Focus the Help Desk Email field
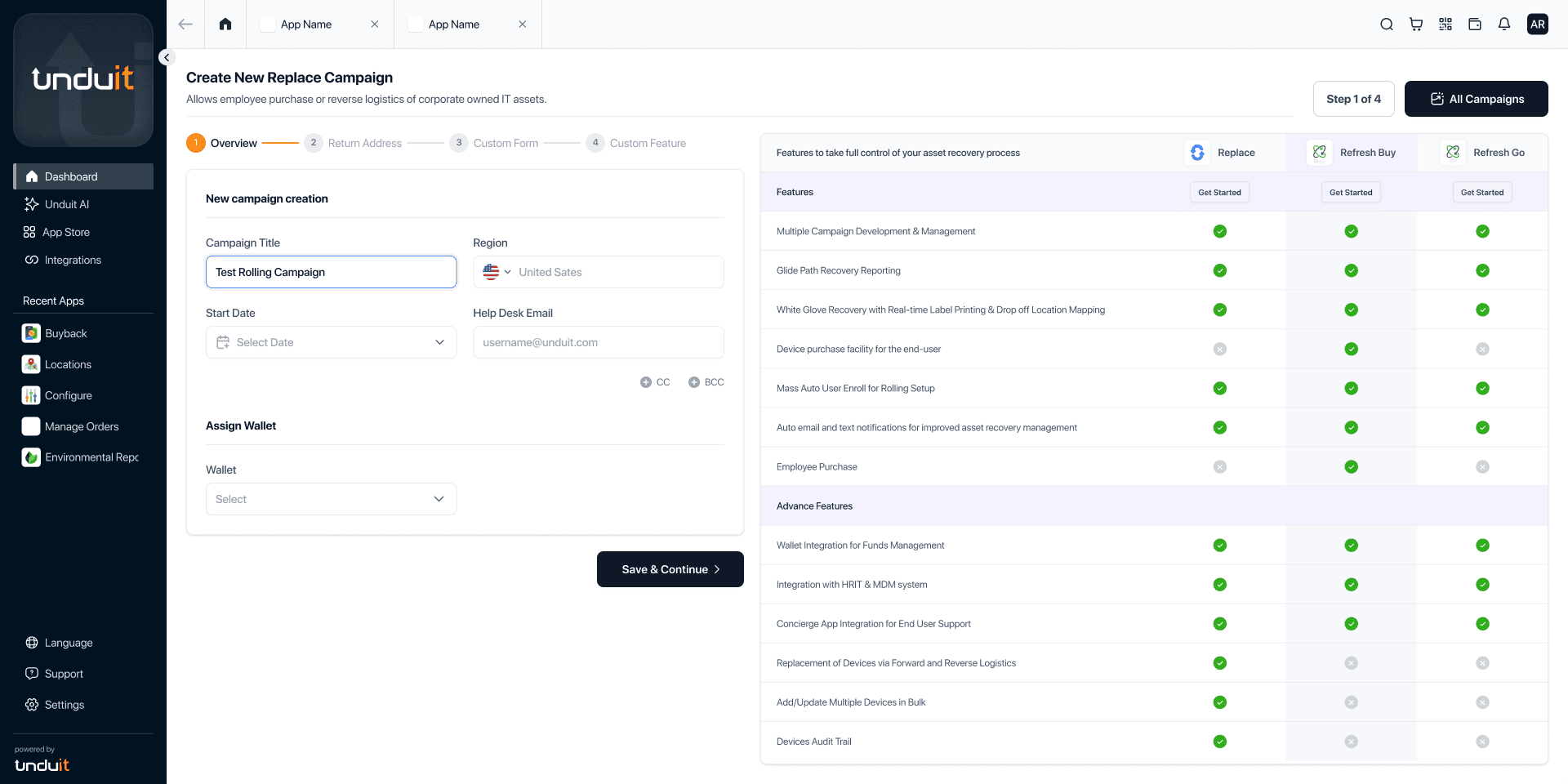The height and width of the screenshot is (784, 1568). (598, 342)
